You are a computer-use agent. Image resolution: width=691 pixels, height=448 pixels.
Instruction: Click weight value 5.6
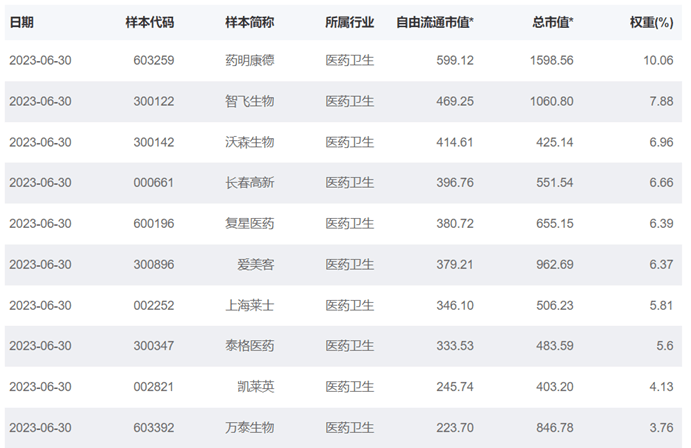665,346
